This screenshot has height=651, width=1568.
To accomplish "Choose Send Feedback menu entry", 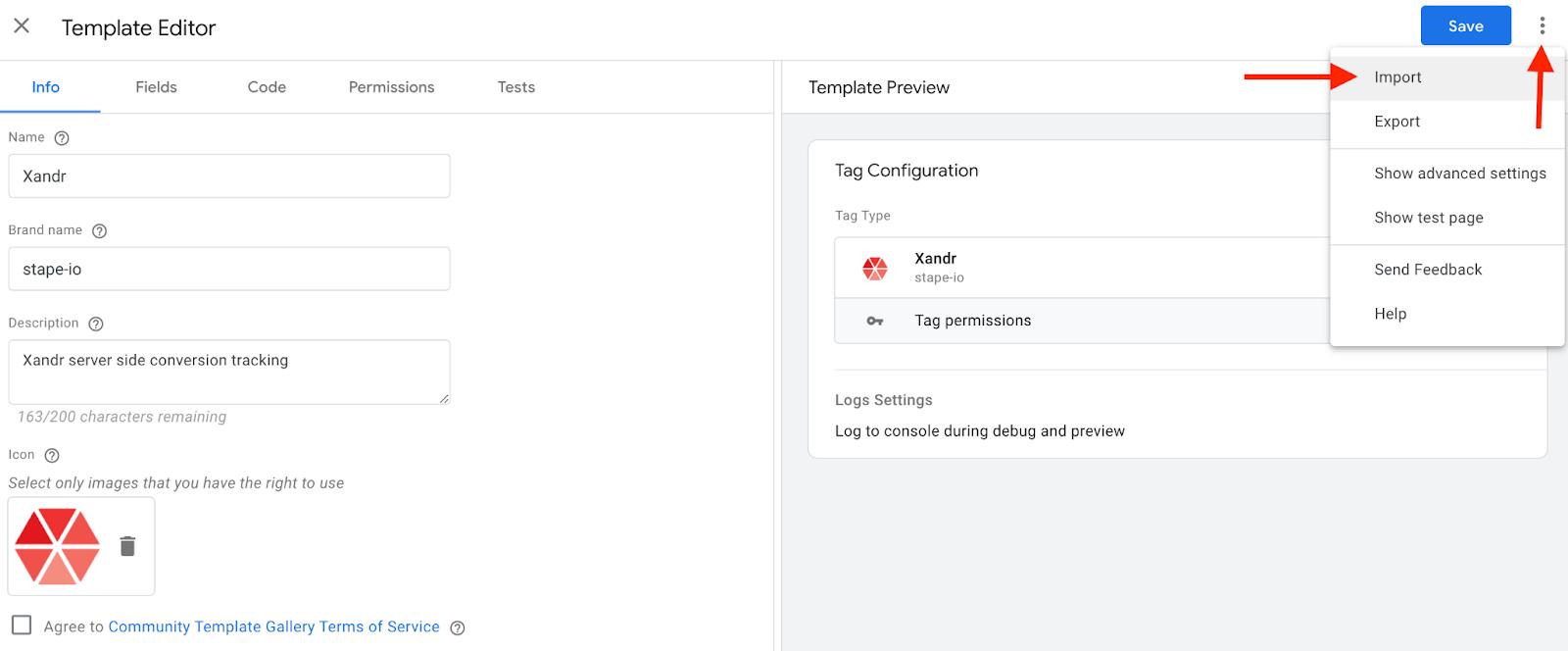I will tap(1446, 270).
